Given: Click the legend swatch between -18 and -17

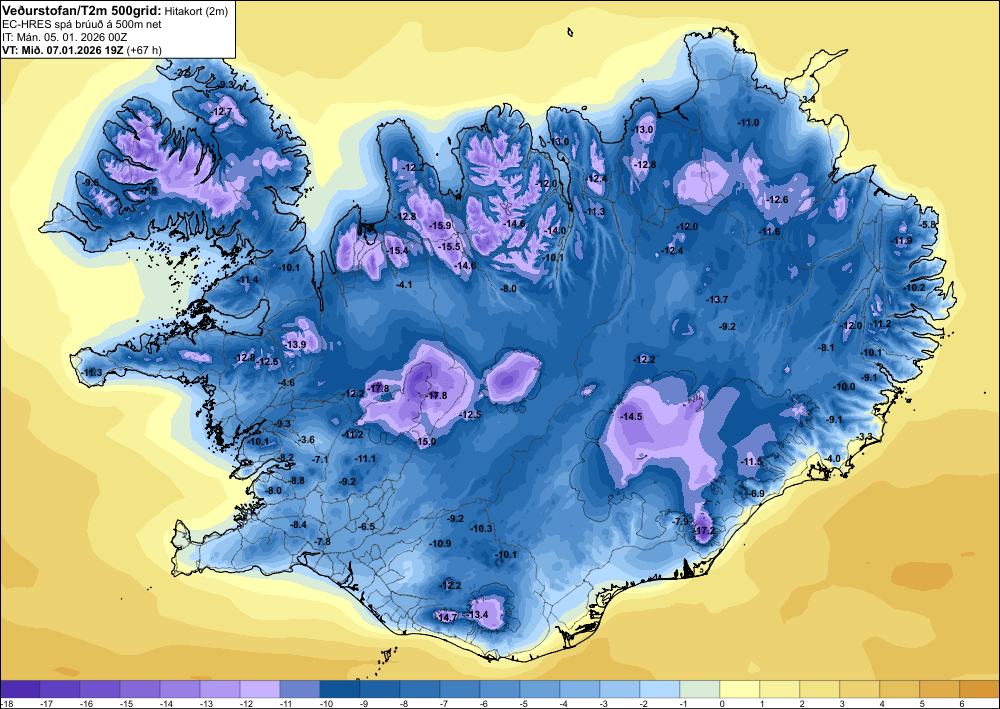Looking at the screenshot, I should (x=20, y=689).
